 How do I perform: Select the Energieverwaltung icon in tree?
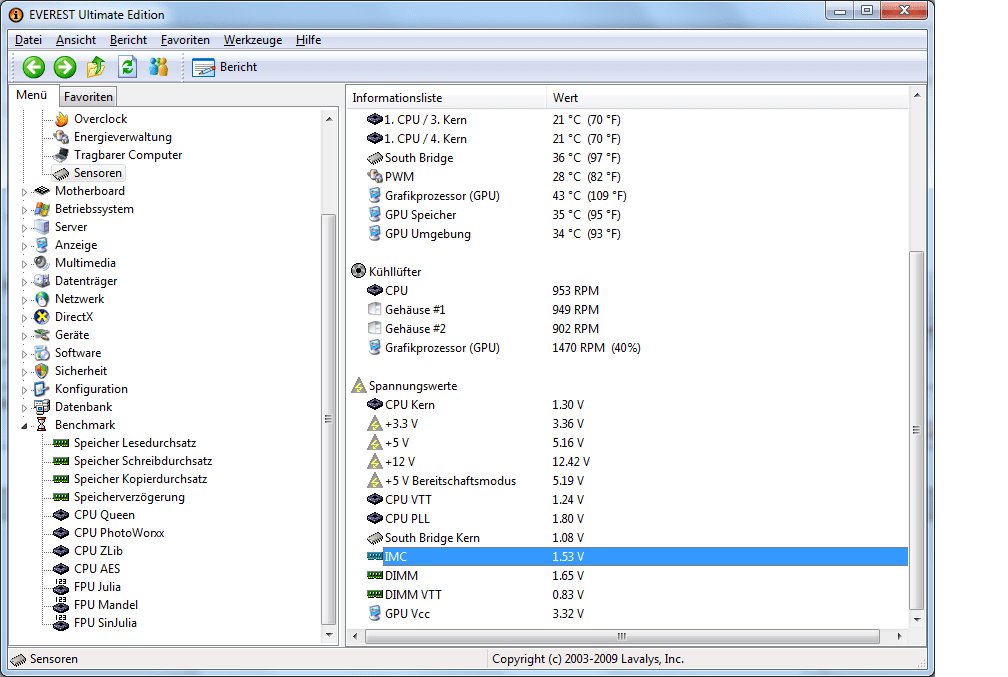[62, 137]
